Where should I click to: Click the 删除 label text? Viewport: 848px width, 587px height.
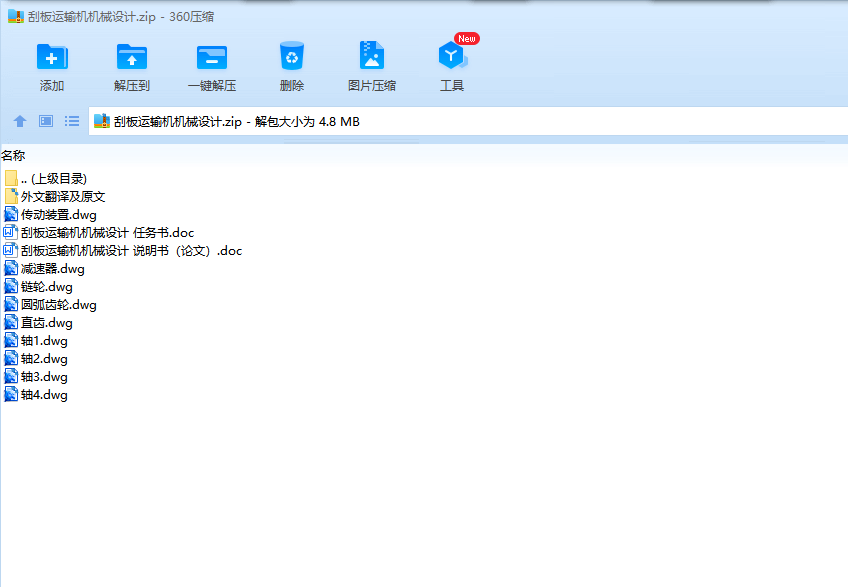click(292, 85)
